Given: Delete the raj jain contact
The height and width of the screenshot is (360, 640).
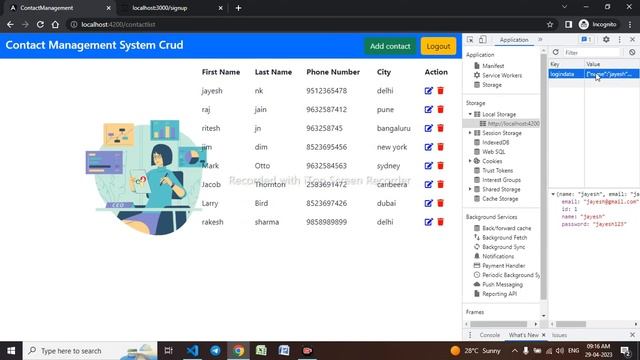Looking at the screenshot, I should coord(440,109).
